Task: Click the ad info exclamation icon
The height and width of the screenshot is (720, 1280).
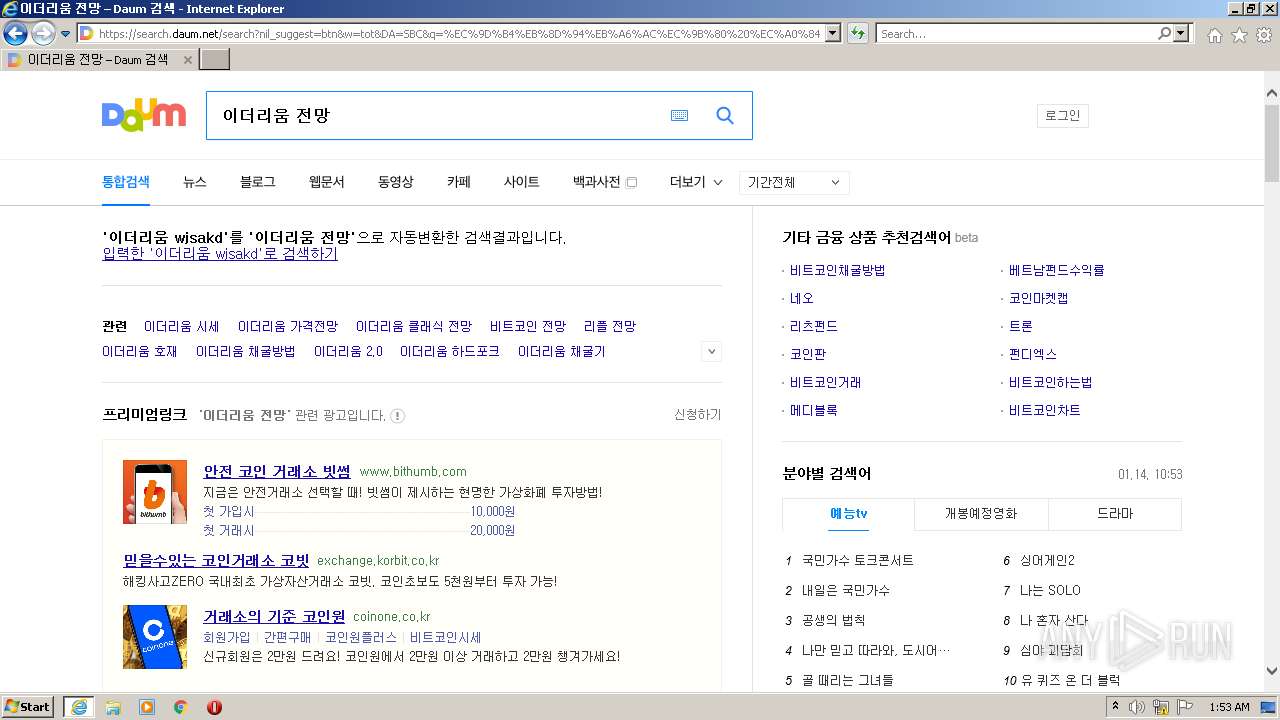Action: coord(397,416)
